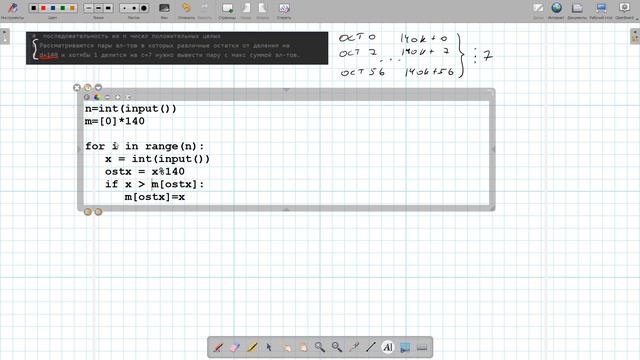Choose the large eraser size
Viewport: 640px width, 360px height.
click(x=144, y=8)
